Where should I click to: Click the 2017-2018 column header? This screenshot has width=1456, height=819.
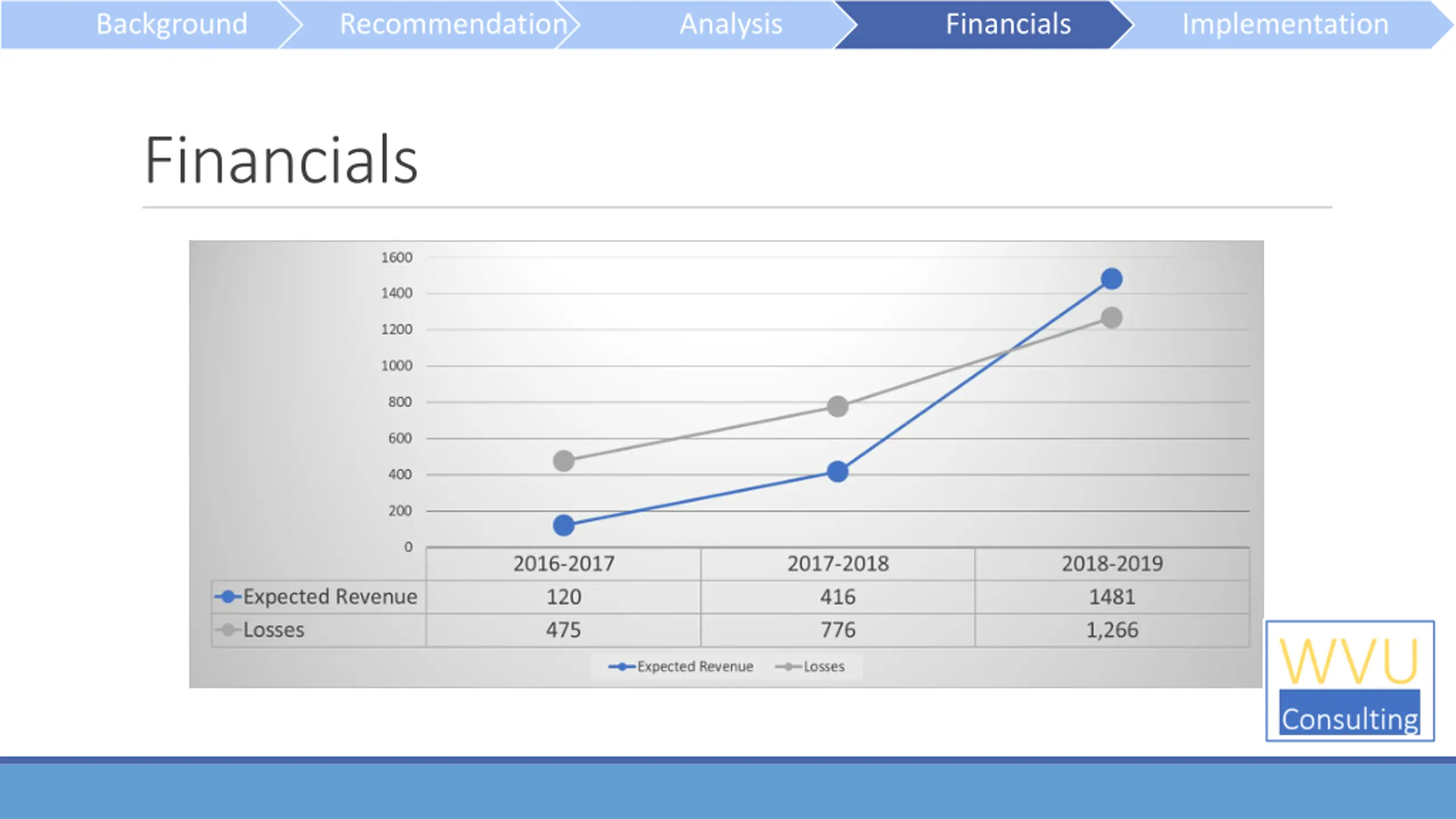point(838,564)
